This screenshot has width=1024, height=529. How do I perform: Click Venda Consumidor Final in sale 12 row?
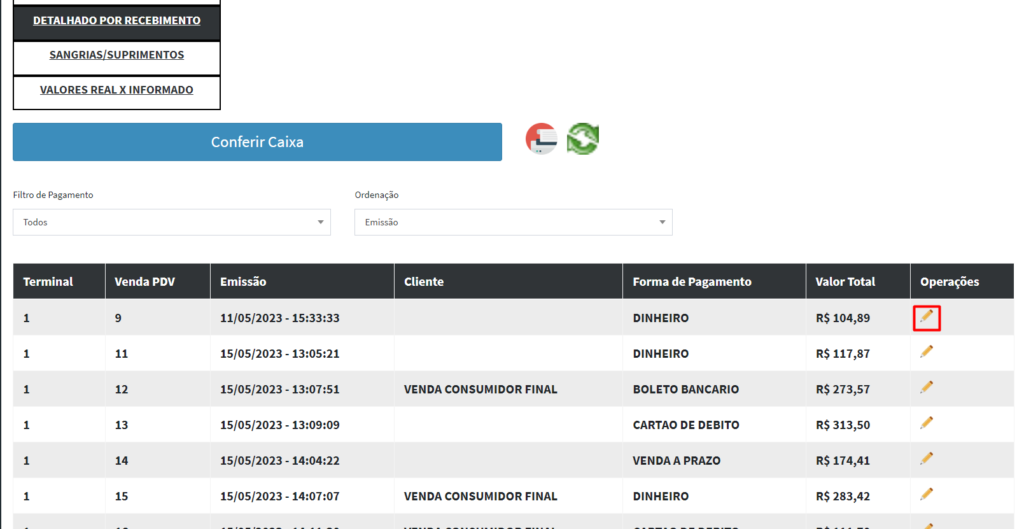point(480,389)
